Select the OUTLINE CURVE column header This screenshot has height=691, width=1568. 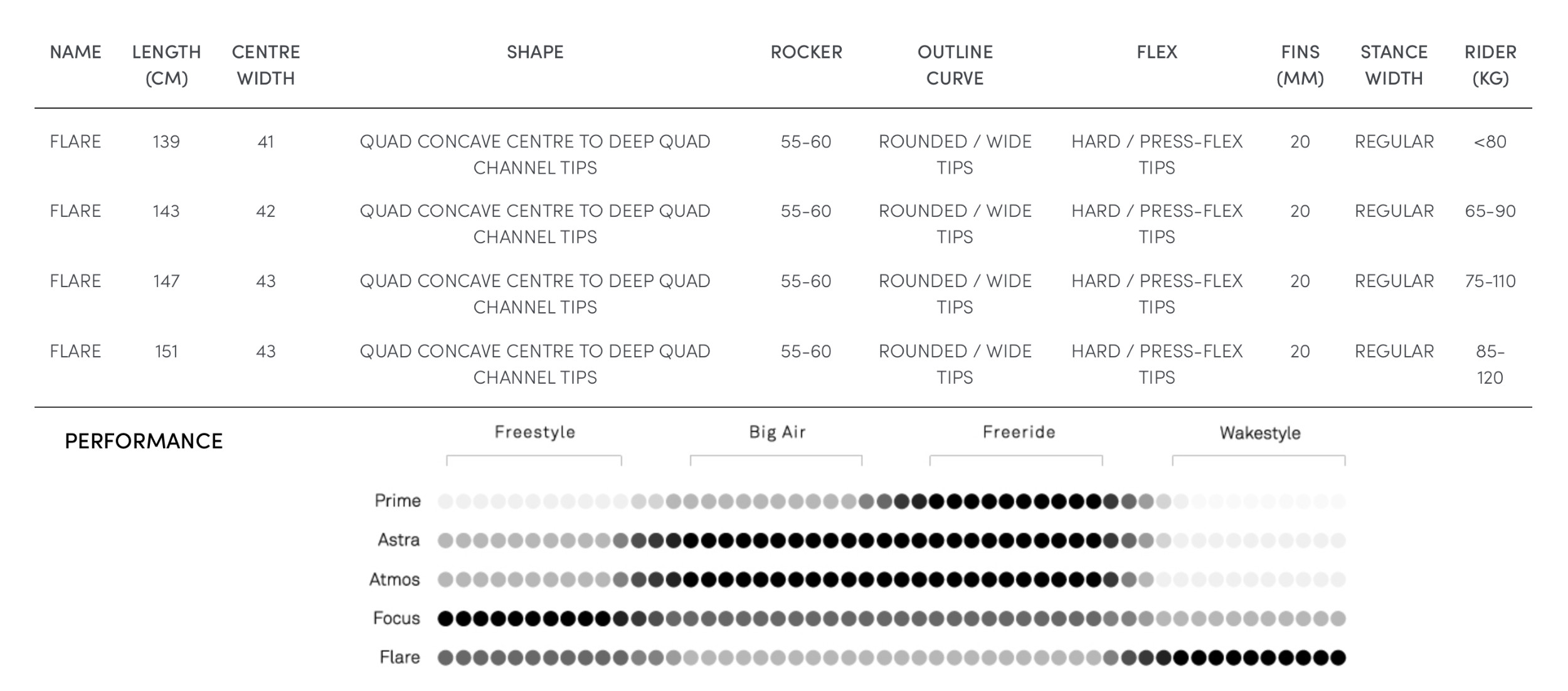tap(955, 65)
